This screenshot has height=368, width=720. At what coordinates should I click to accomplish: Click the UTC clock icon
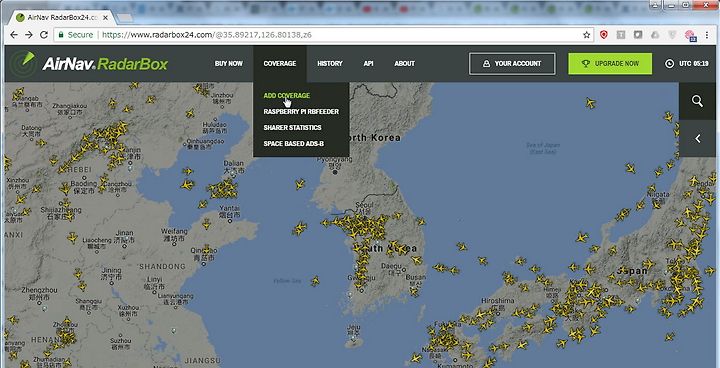click(669, 63)
